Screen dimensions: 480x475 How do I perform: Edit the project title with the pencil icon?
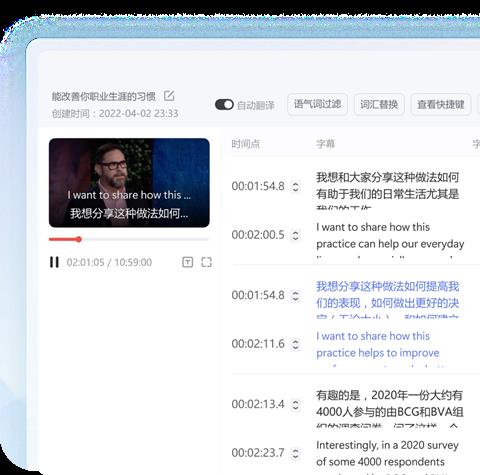169,96
